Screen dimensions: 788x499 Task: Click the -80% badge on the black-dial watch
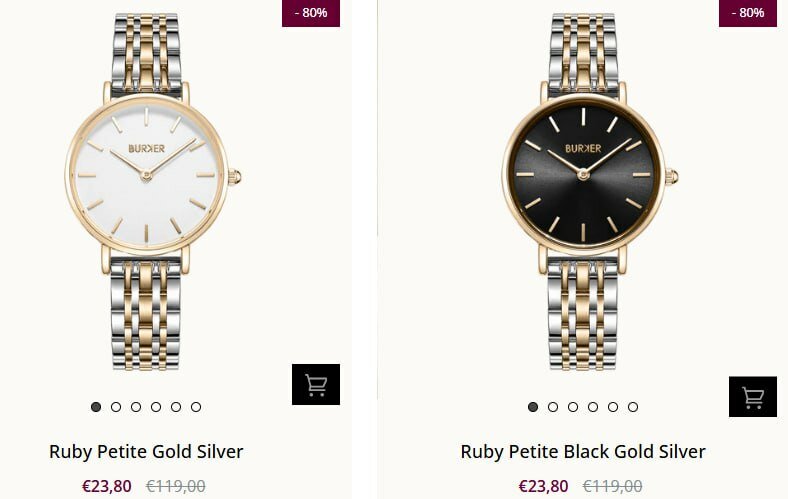pos(748,13)
